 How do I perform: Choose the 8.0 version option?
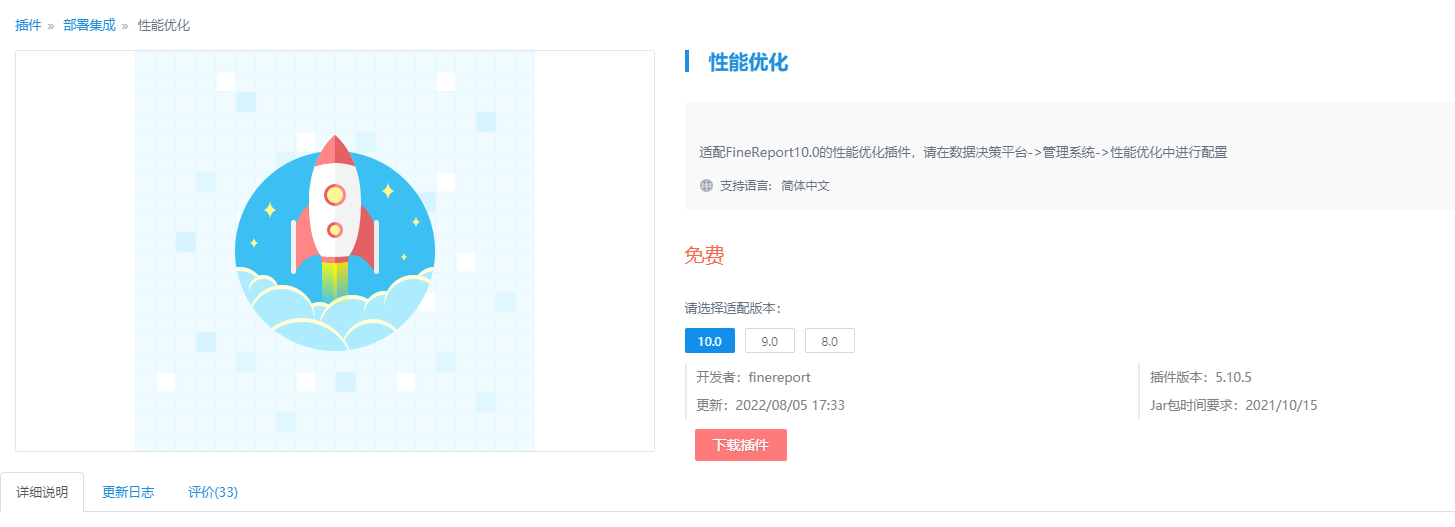point(830,341)
